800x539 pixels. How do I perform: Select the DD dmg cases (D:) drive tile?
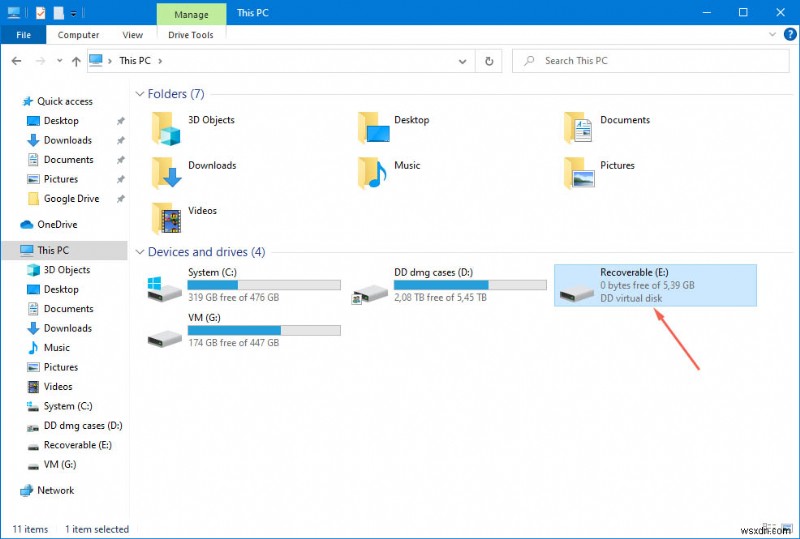point(449,285)
